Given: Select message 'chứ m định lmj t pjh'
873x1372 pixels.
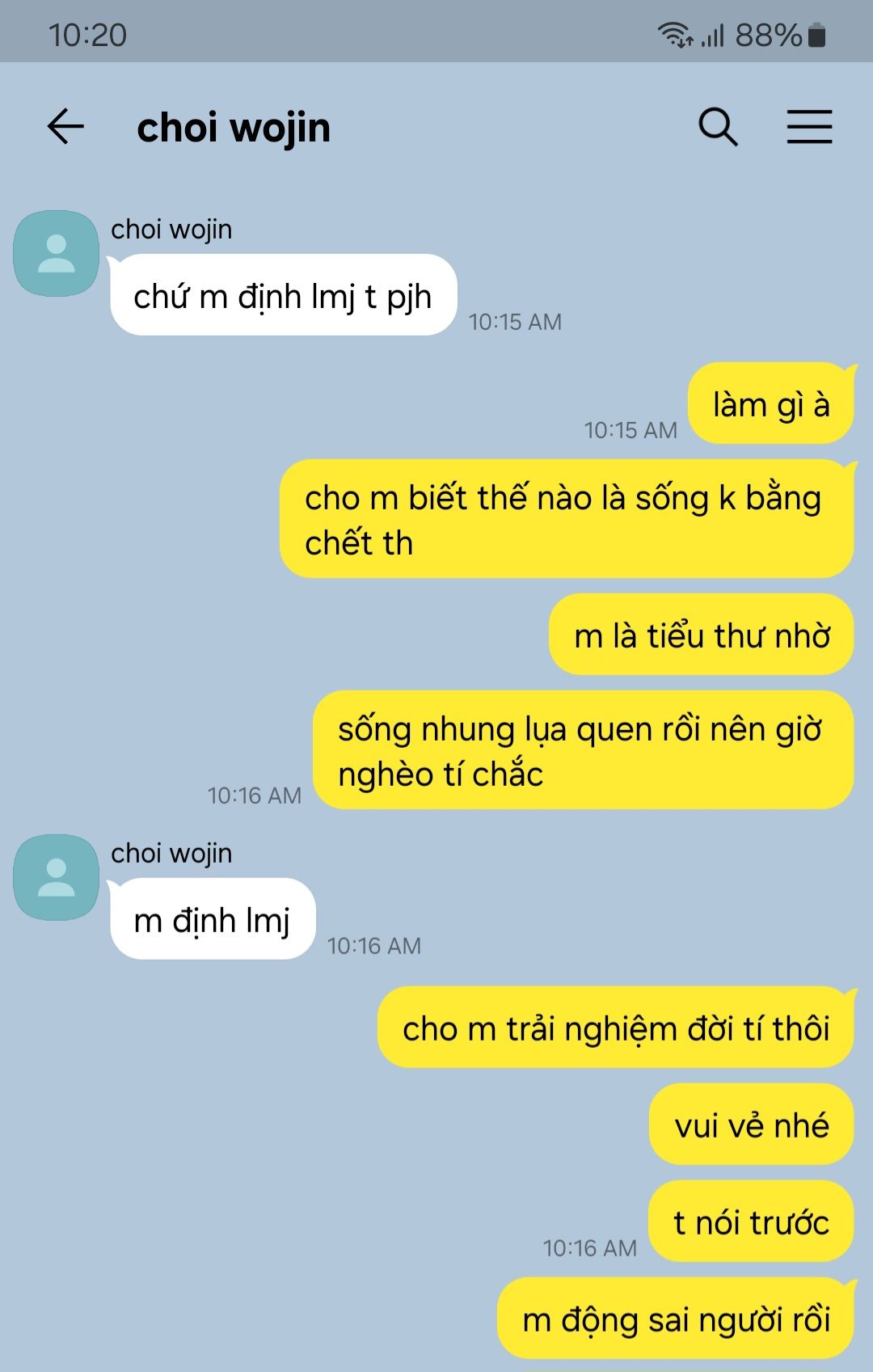Looking at the screenshot, I should click(283, 295).
